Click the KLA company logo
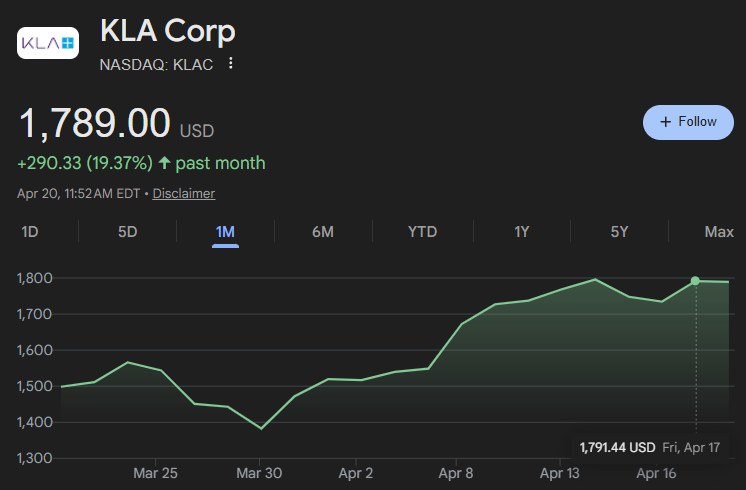The height and width of the screenshot is (490, 746). (48, 43)
